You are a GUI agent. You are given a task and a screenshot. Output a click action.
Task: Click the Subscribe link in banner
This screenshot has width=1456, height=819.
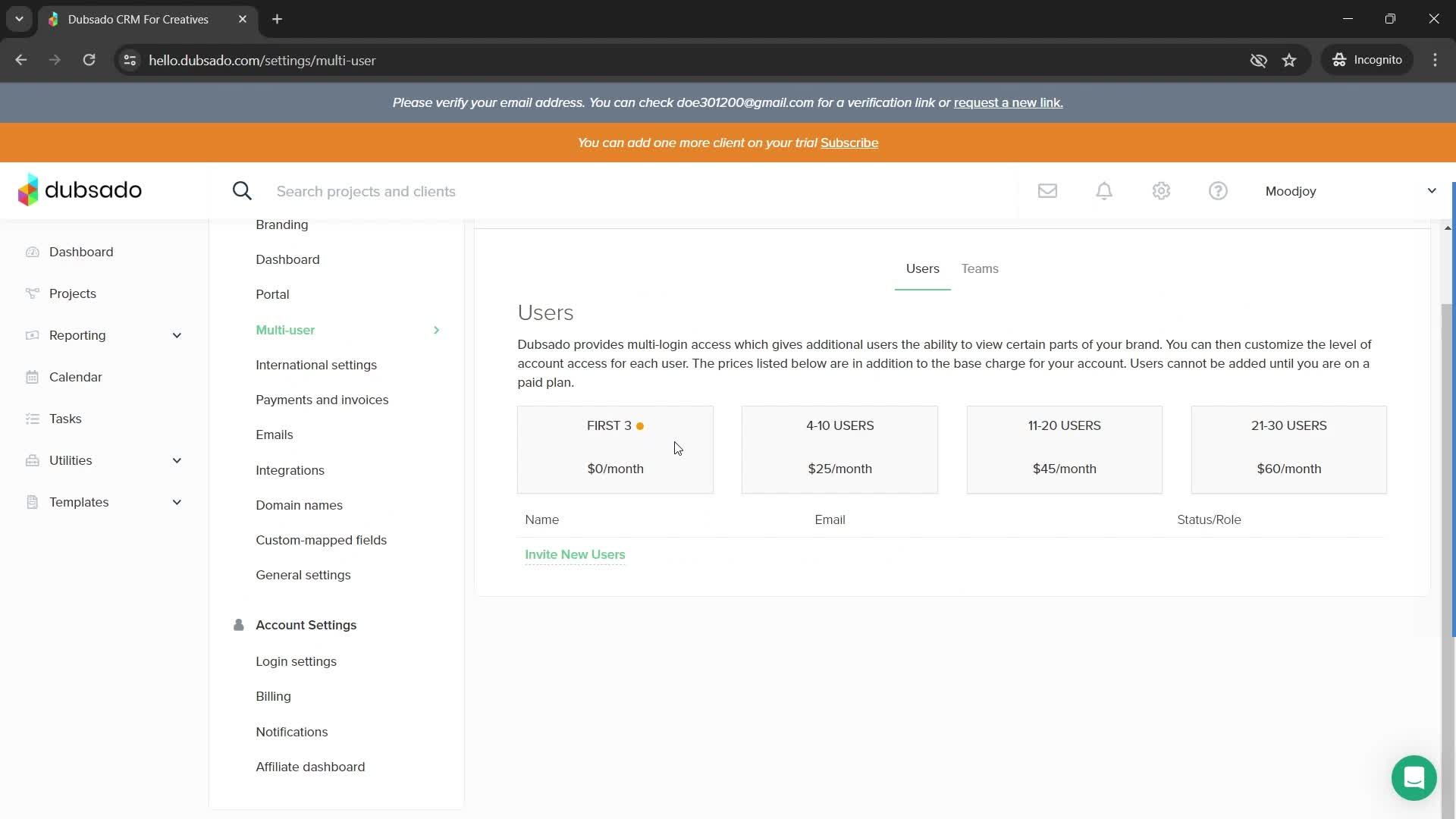pyautogui.click(x=849, y=143)
